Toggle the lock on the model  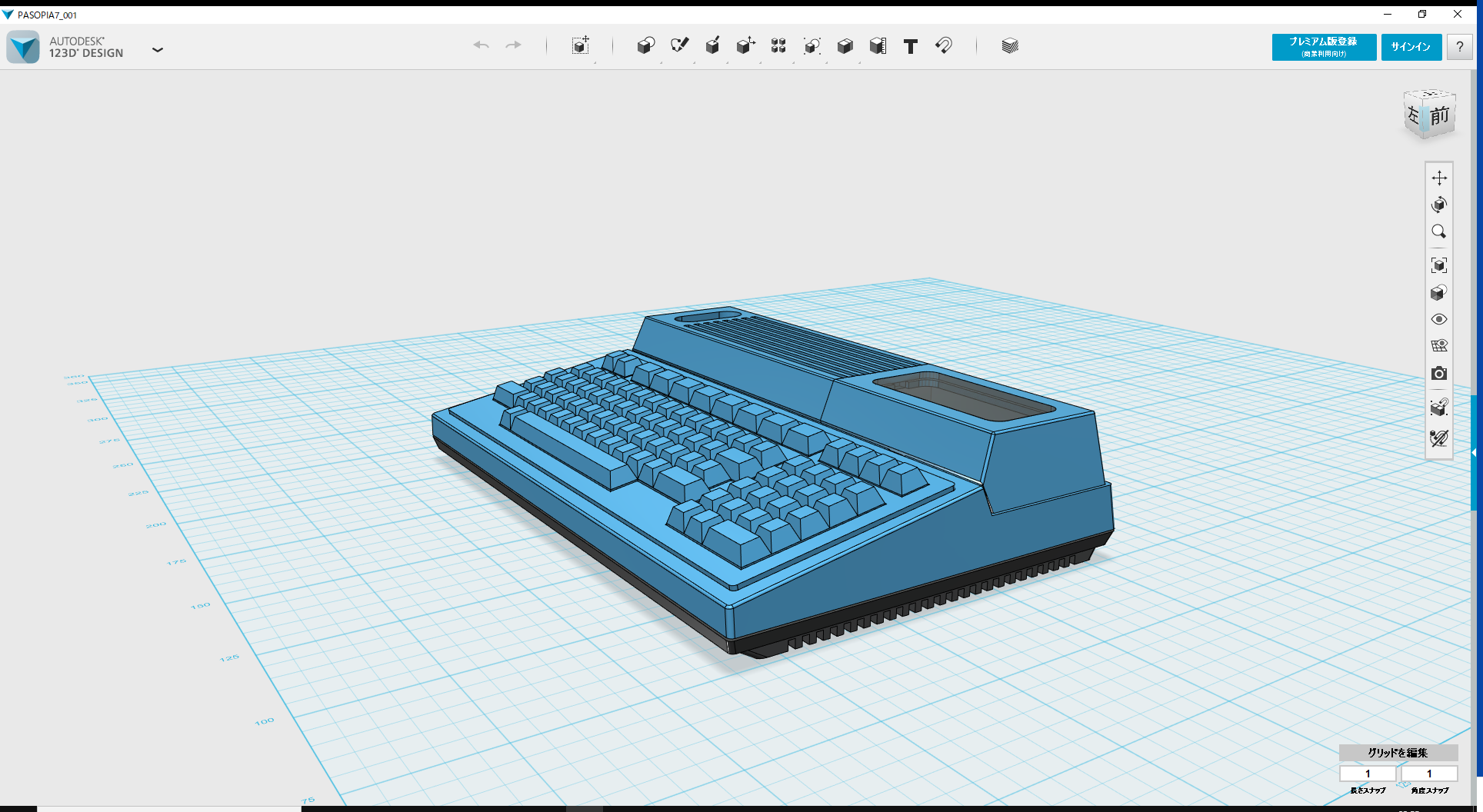click(x=1439, y=408)
